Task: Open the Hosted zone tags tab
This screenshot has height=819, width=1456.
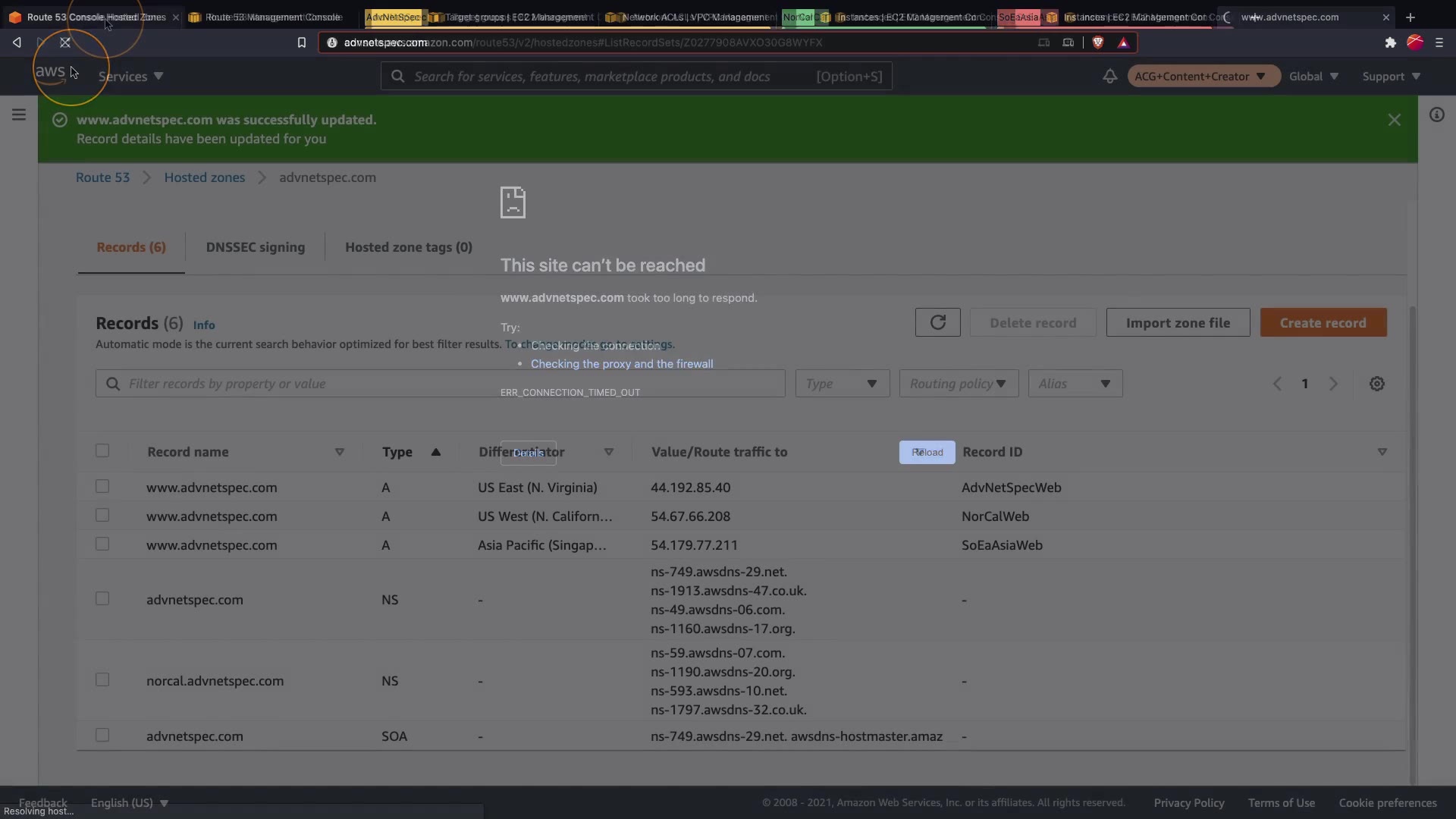Action: [408, 247]
